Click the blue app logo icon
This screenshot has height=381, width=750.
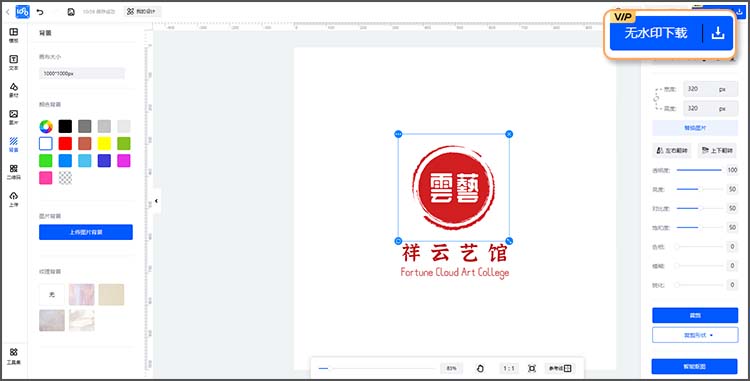(x=22, y=11)
